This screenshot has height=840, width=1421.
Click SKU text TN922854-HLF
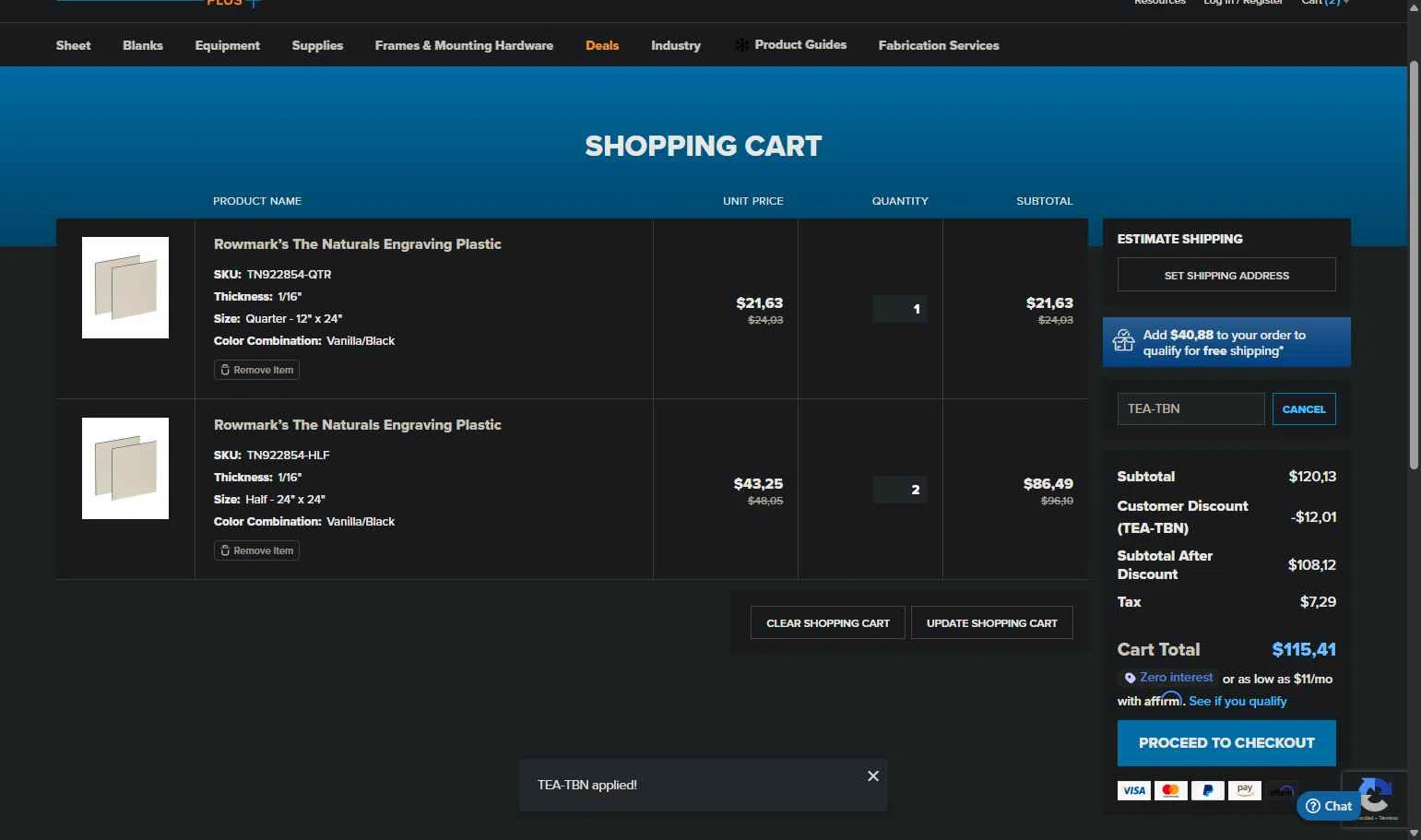[x=288, y=455]
